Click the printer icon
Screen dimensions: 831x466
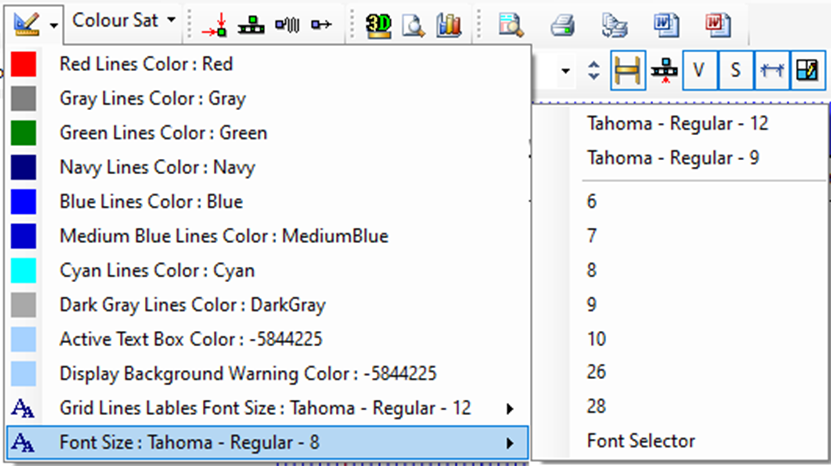click(562, 24)
